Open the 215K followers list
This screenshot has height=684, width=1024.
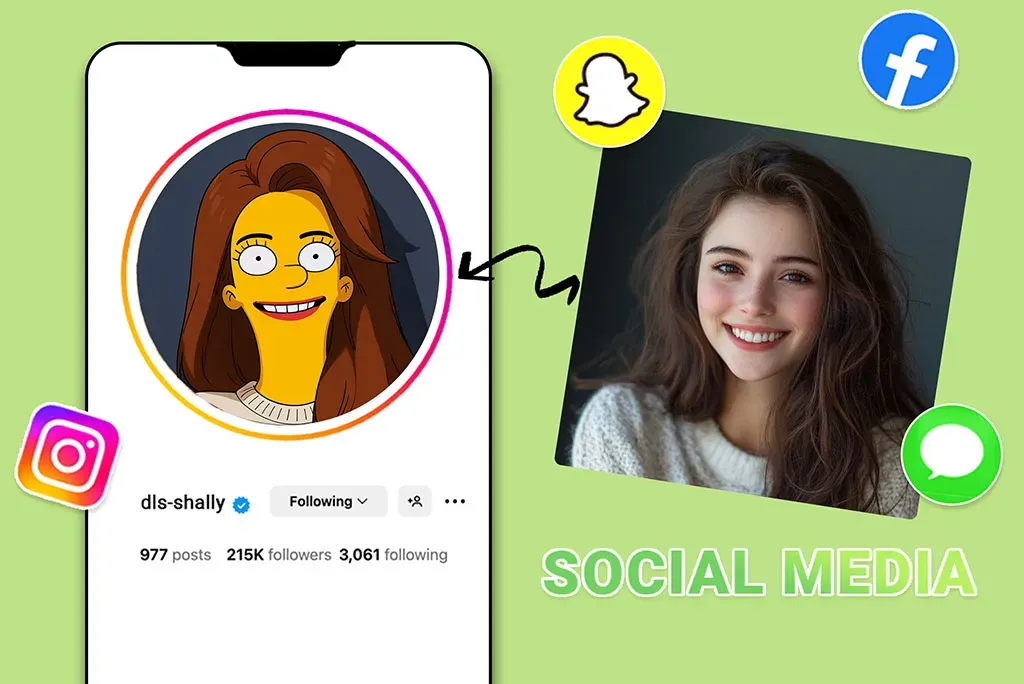pos(279,555)
